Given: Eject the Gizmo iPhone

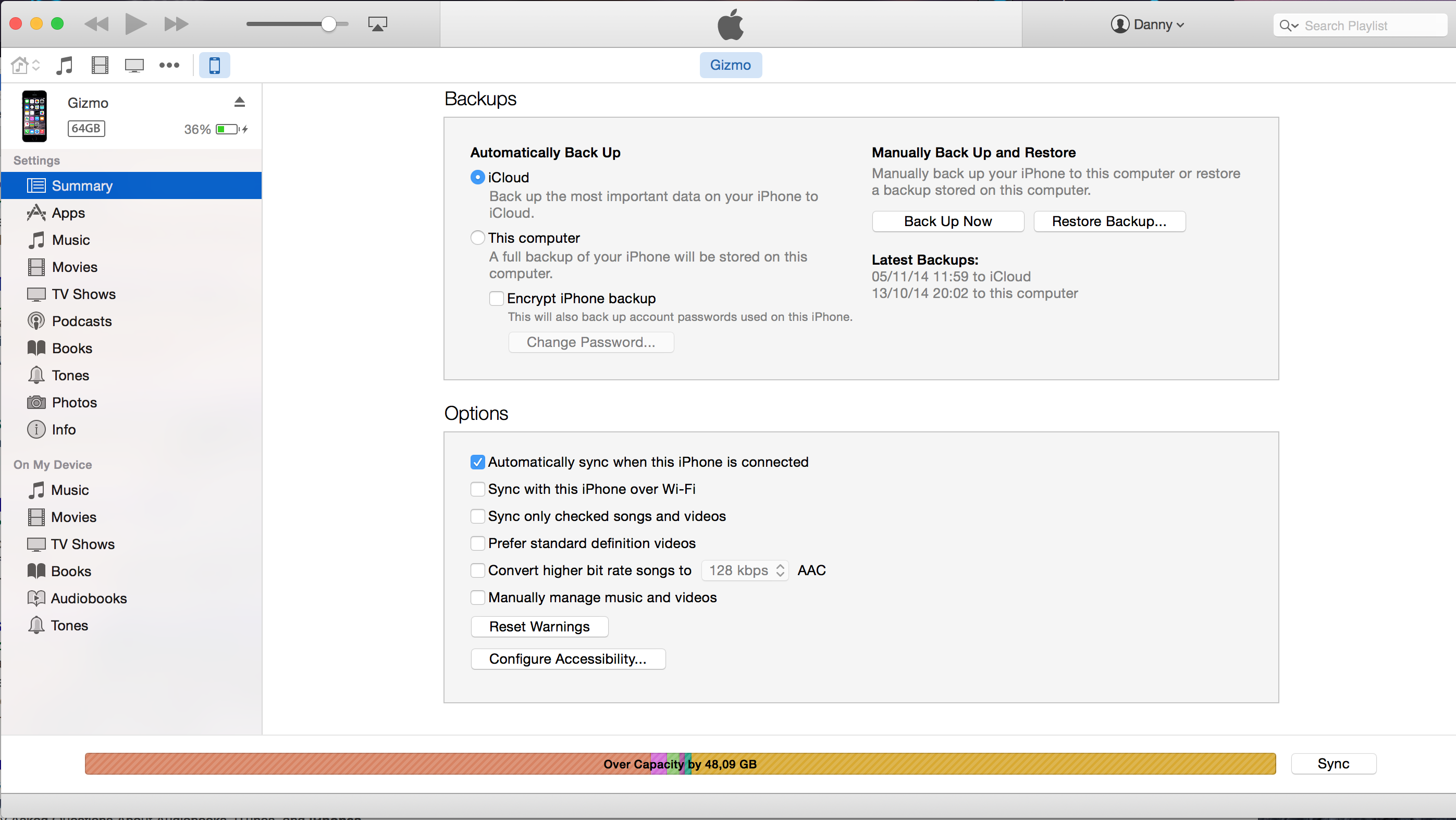Looking at the screenshot, I should (x=240, y=102).
